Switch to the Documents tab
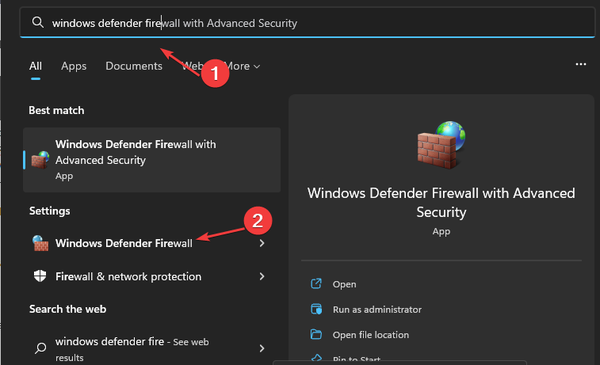 pyautogui.click(x=134, y=66)
